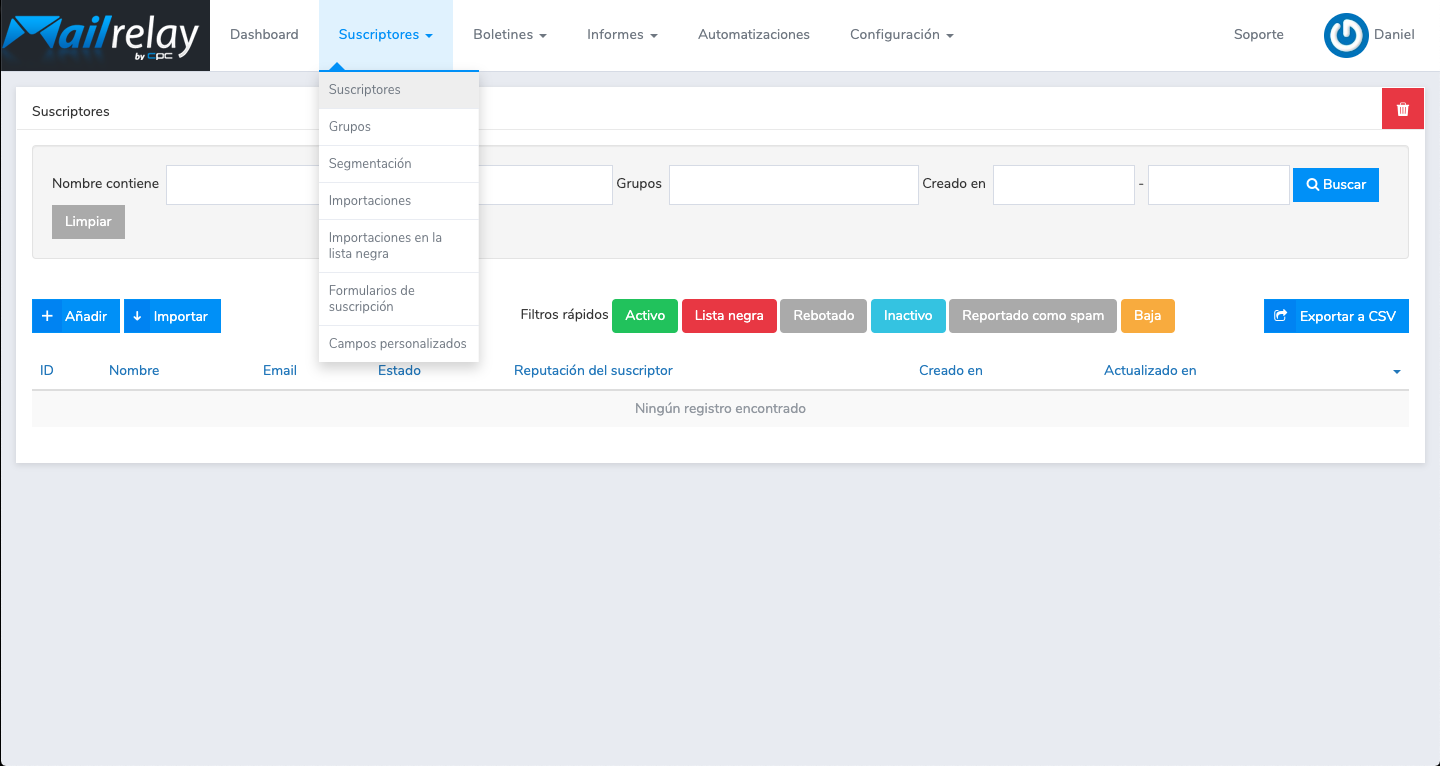Click the red trash delete icon
The image size is (1440, 766).
point(1403,109)
